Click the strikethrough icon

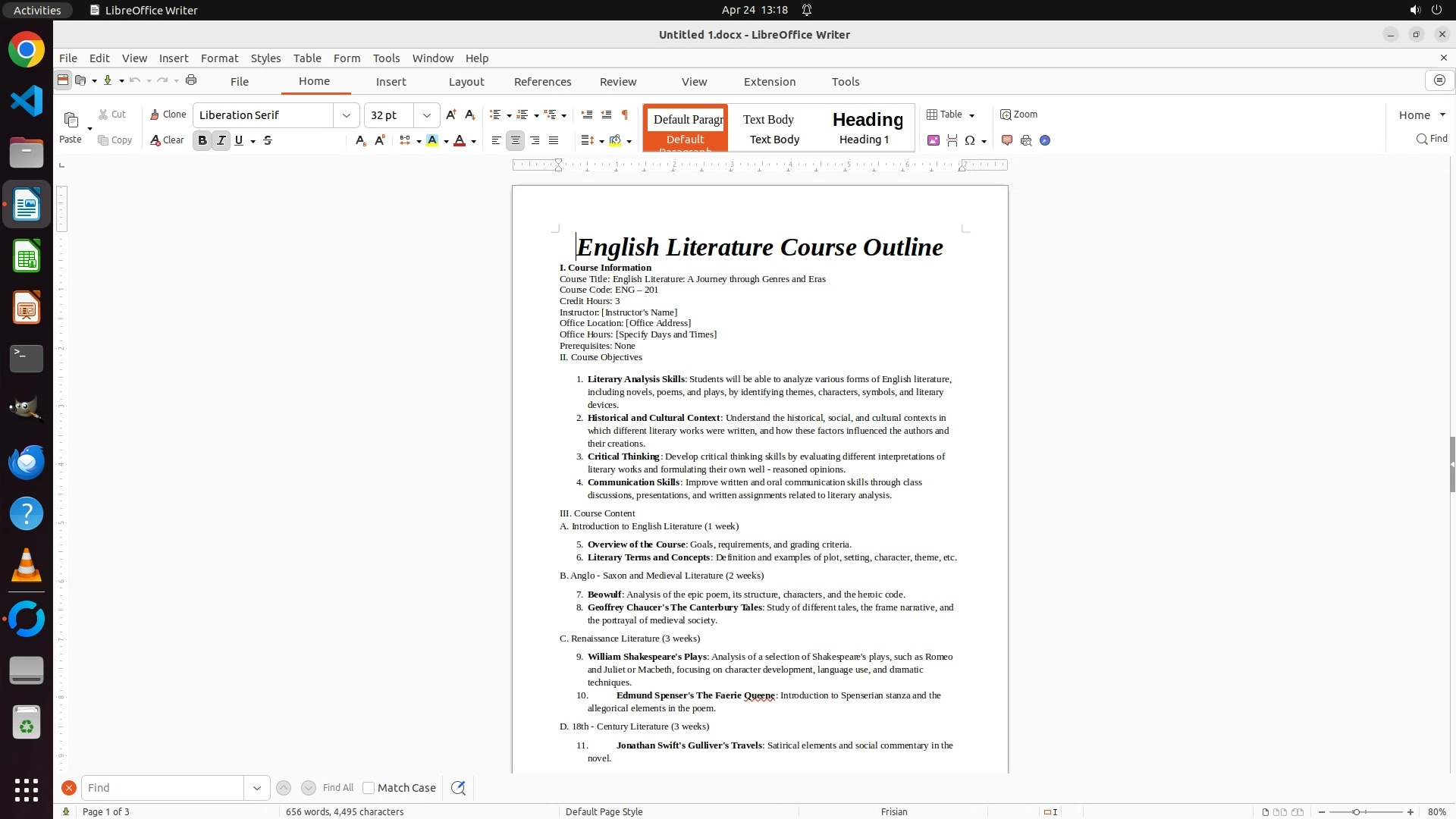(268, 140)
